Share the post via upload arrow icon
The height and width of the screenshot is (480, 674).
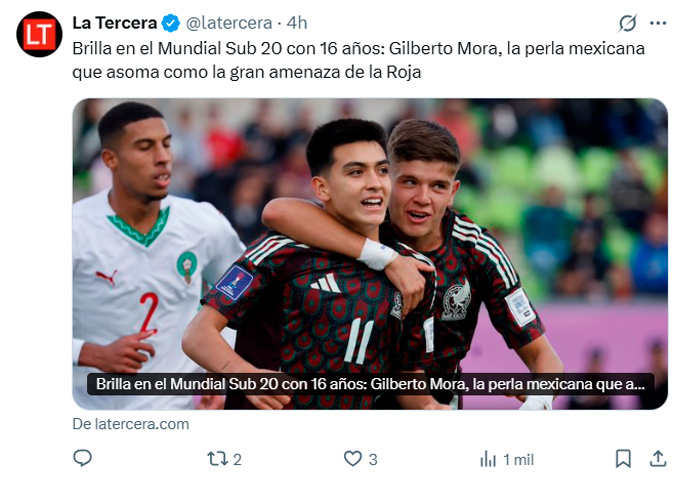coord(658,459)
